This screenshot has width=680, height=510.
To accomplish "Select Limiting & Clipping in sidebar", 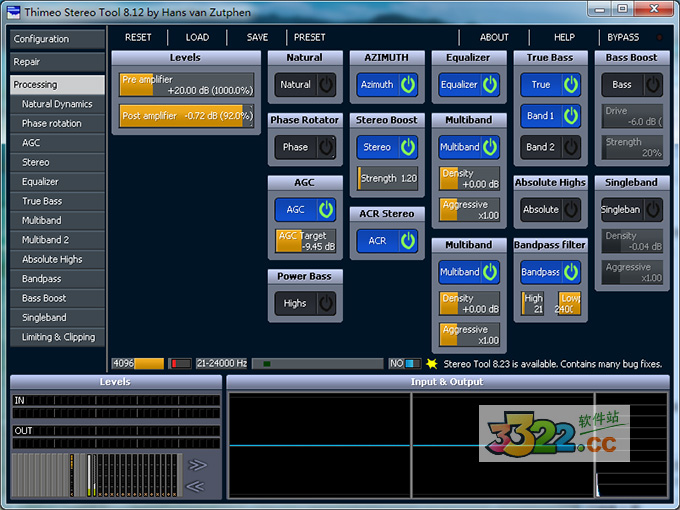I will [57, 337].
